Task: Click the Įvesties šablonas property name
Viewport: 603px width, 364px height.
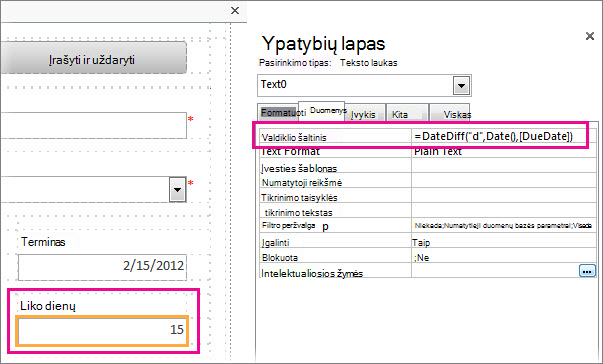Action: tap(299, 168)
